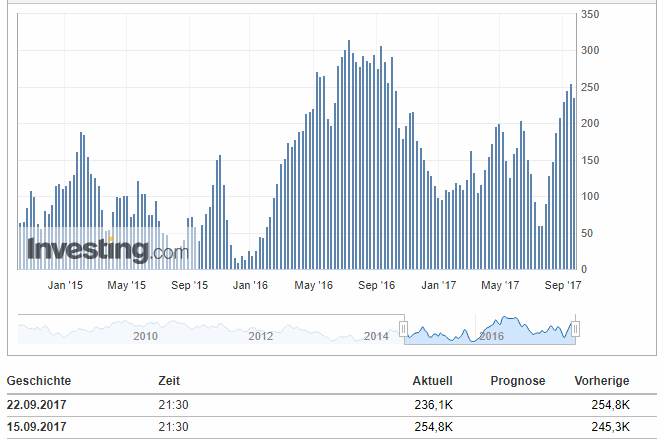Image resolution: width=663 pixels, height=441 pixels.
Task: Click the Jan '16 x-axis label
Action: tap(250, 286)
